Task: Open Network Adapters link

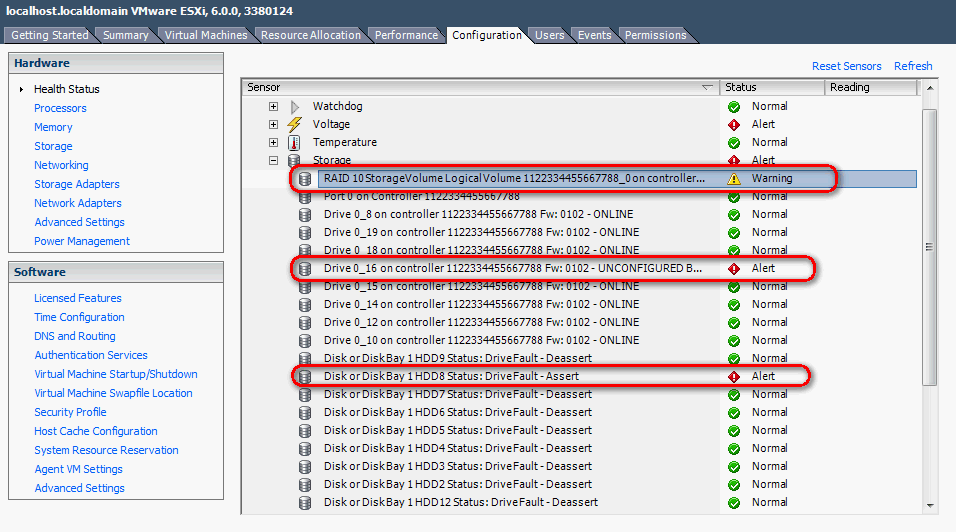Action: [77, 203]
